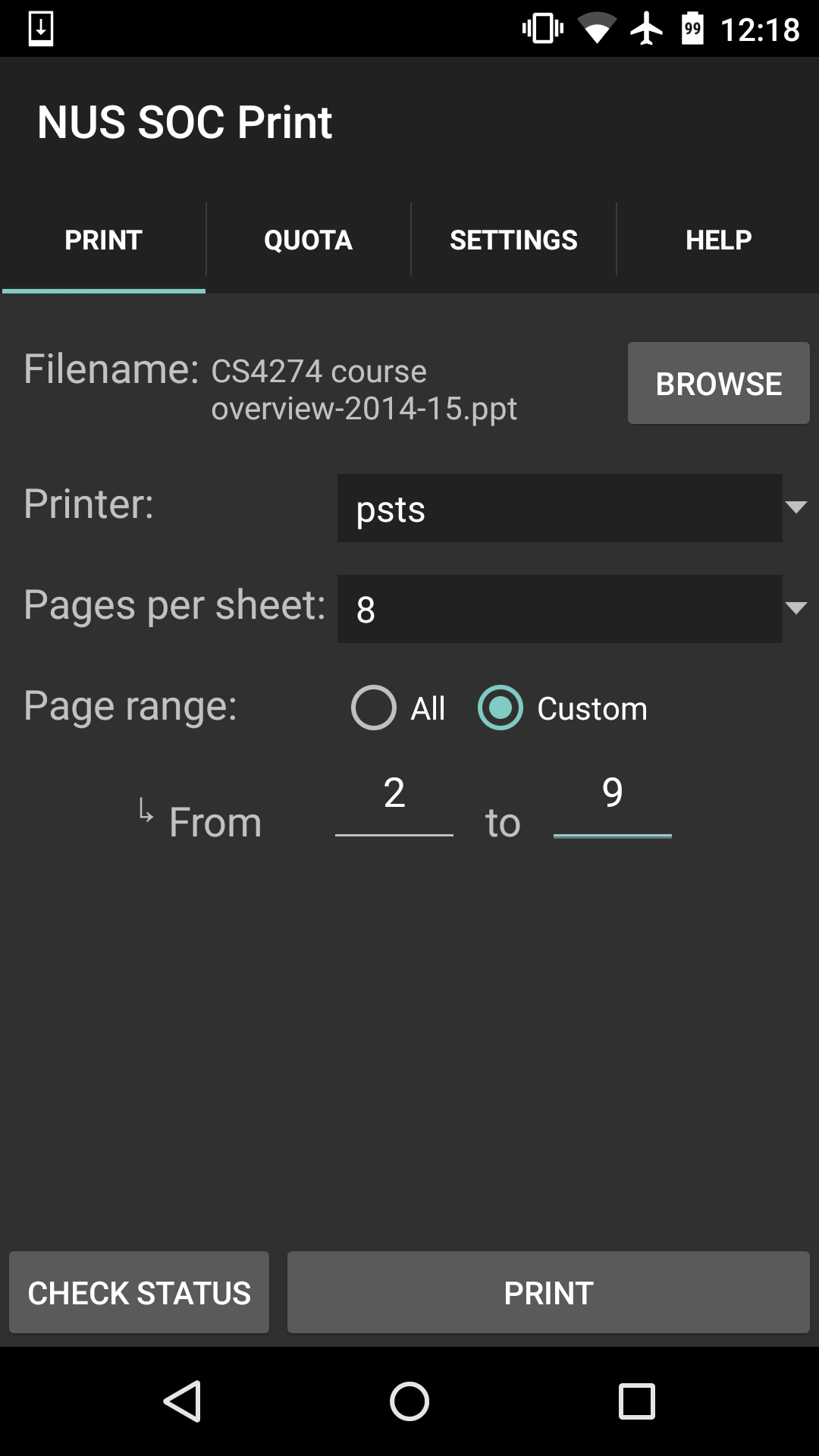Image resolution: width=819 pixels, height=1456 pixels.
Task: Tap the Custom radio label text
Action: (592, 709)
